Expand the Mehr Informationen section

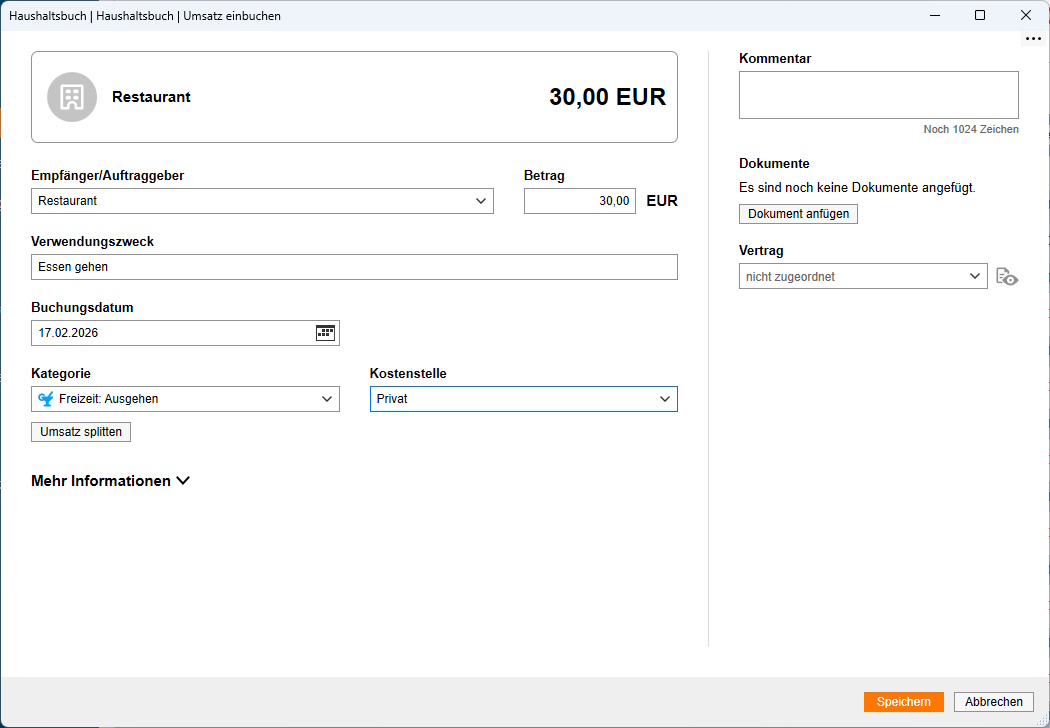pyautogui.click(x=110, y=480)
